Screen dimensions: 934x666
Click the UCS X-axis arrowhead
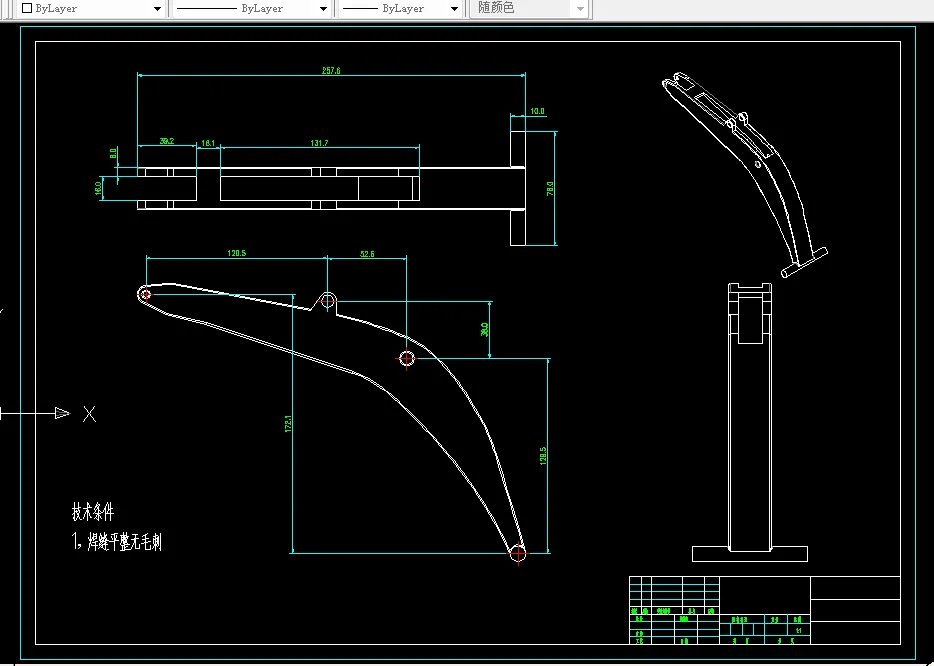pos(62,413)
